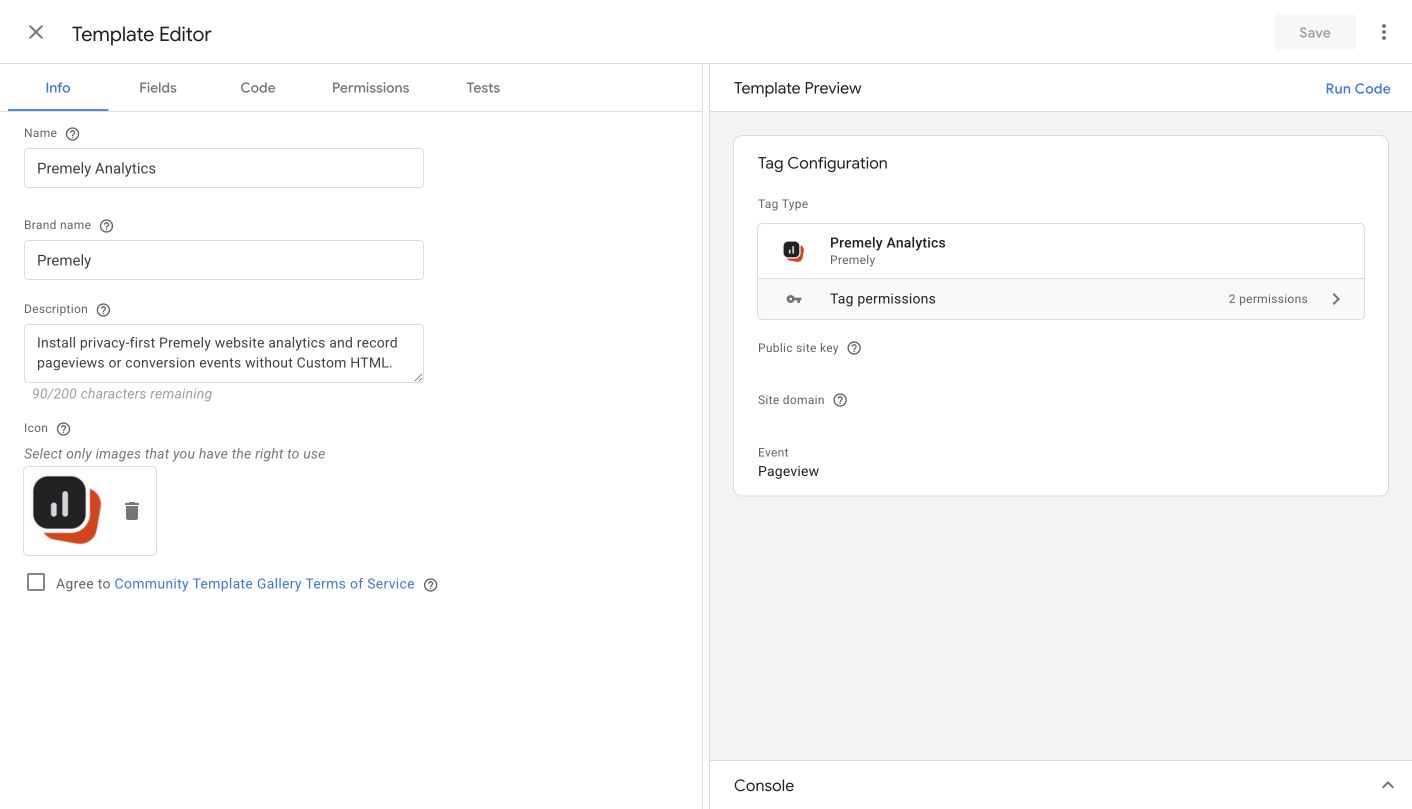1412x809 pixels.
Task: Check the Agree to Terms of Service checkbox
Action: click(x=36, y=582)
